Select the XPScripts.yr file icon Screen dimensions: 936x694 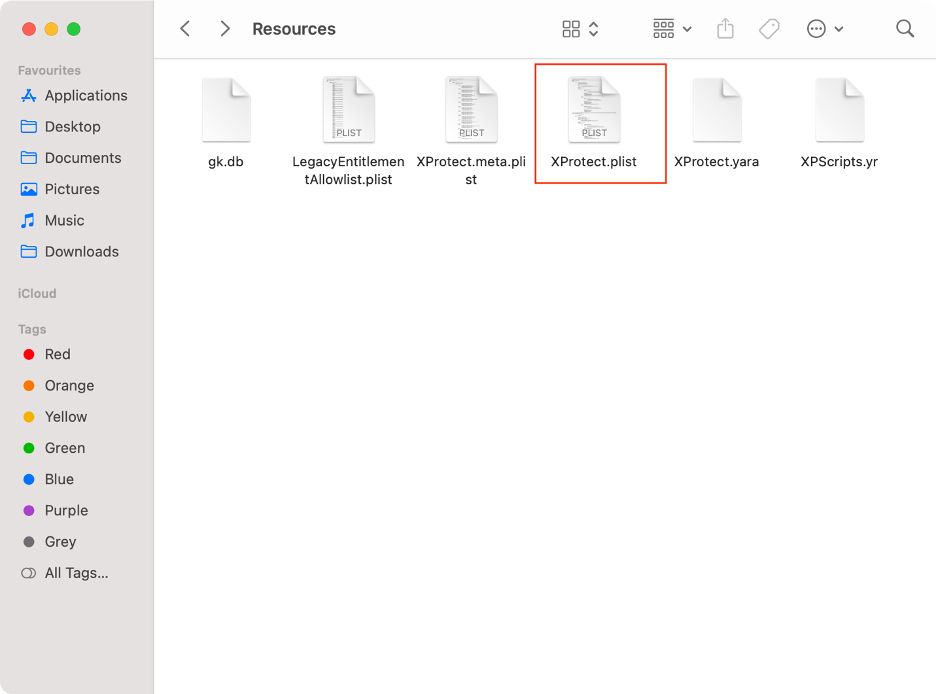pyautogui.click(x=840, y=110)
